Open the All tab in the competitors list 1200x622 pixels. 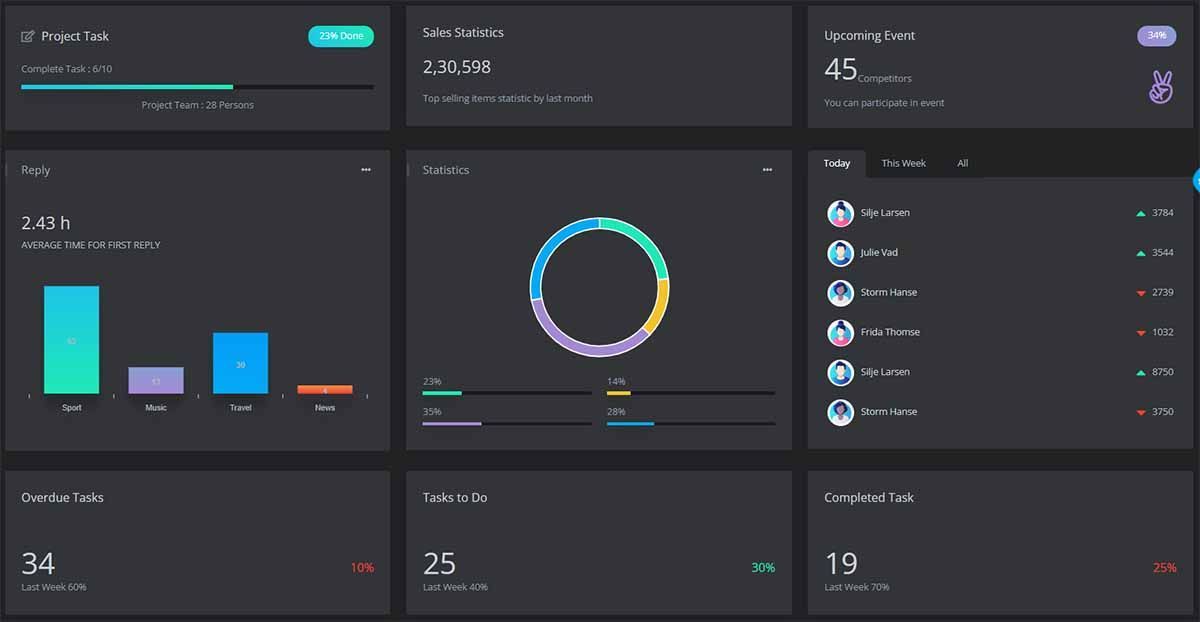point(962,163)
